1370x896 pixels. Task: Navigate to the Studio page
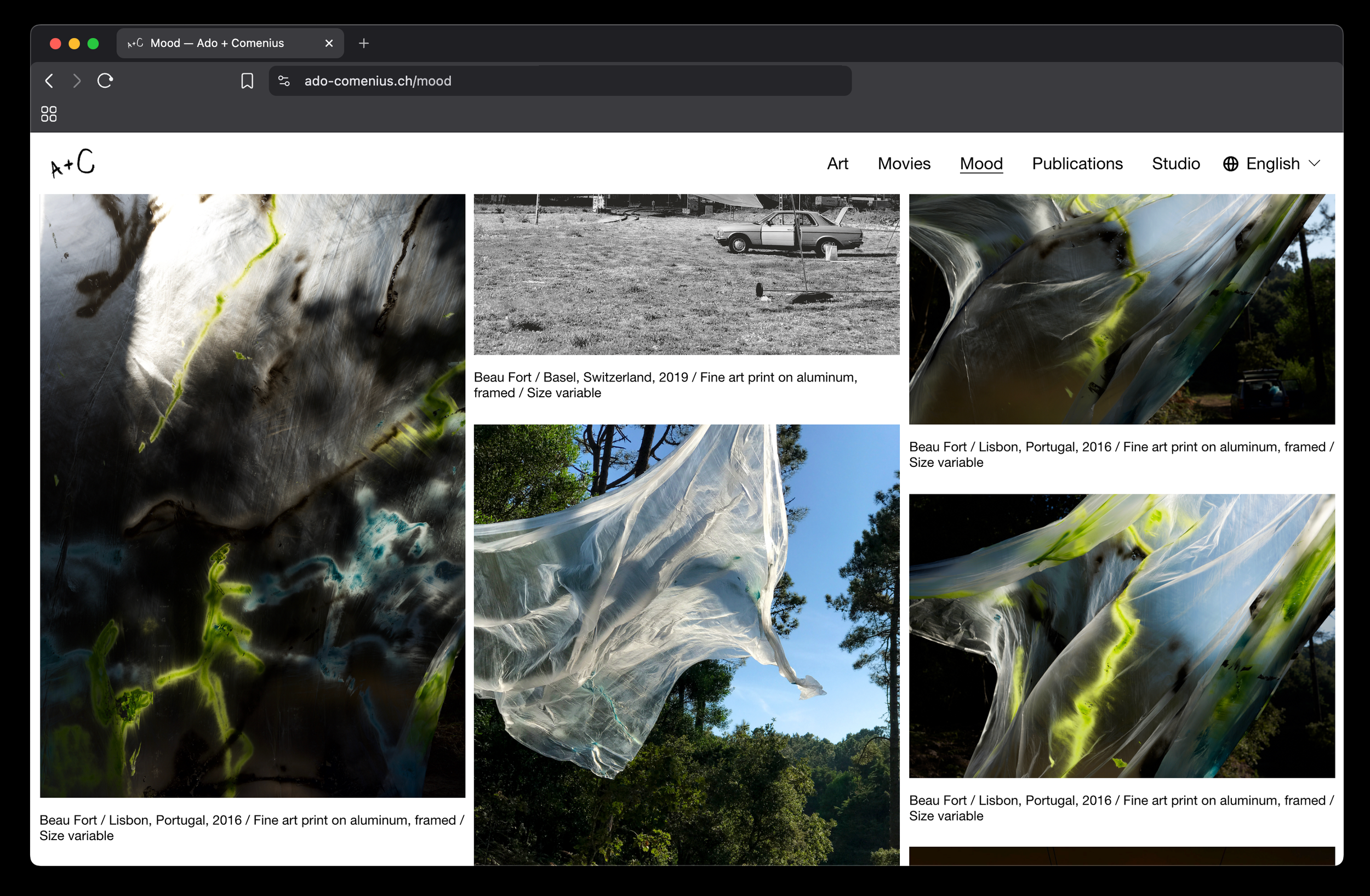pyautogui.click(x=1175, y=164)
